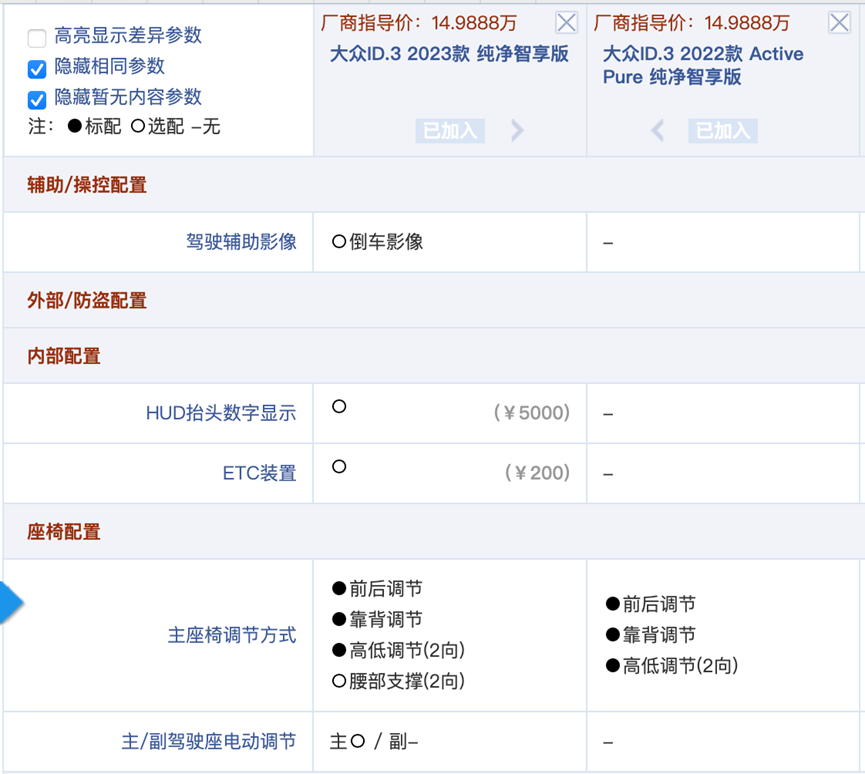The width and height of the screenshot is (865, 774).
Task: Open the 主/副驾驶座电动调节 parameter link
Action: click(x=209, y=741)
